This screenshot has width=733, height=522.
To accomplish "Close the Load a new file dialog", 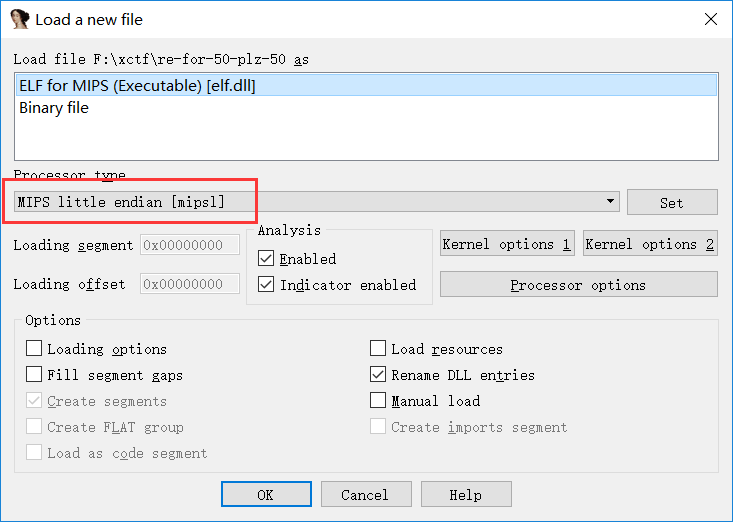I will (x=711, y=19).
